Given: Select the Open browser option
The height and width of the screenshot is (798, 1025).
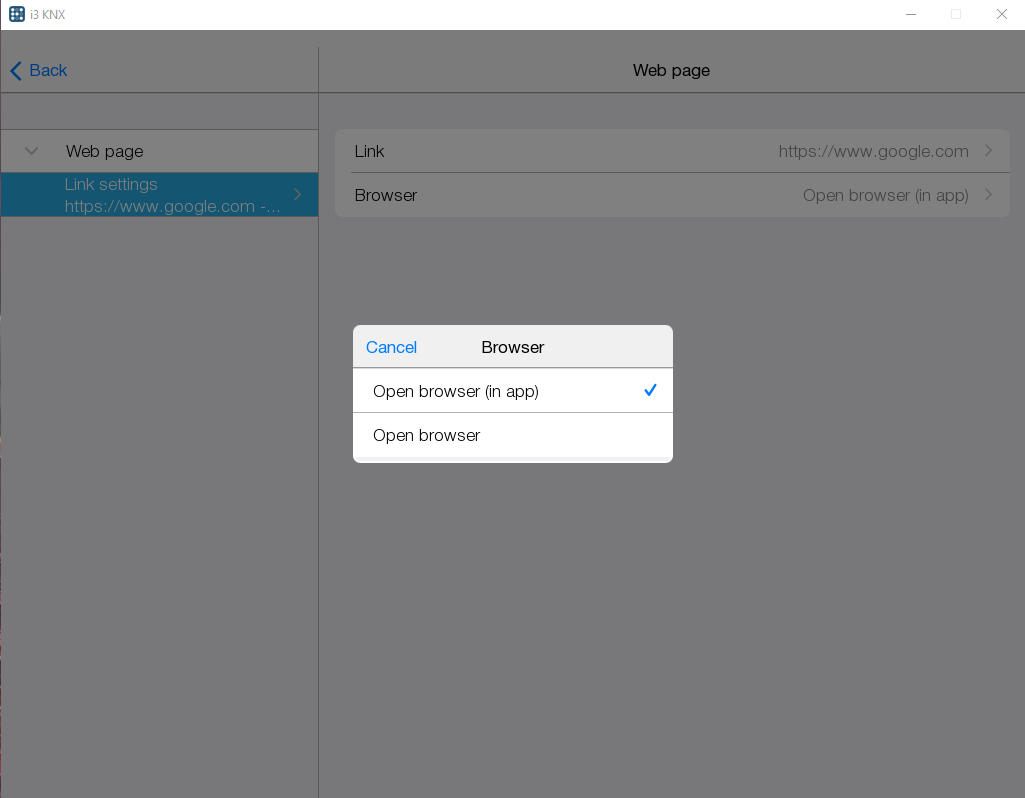Looking at the screenshot, I should click(426, 435).
